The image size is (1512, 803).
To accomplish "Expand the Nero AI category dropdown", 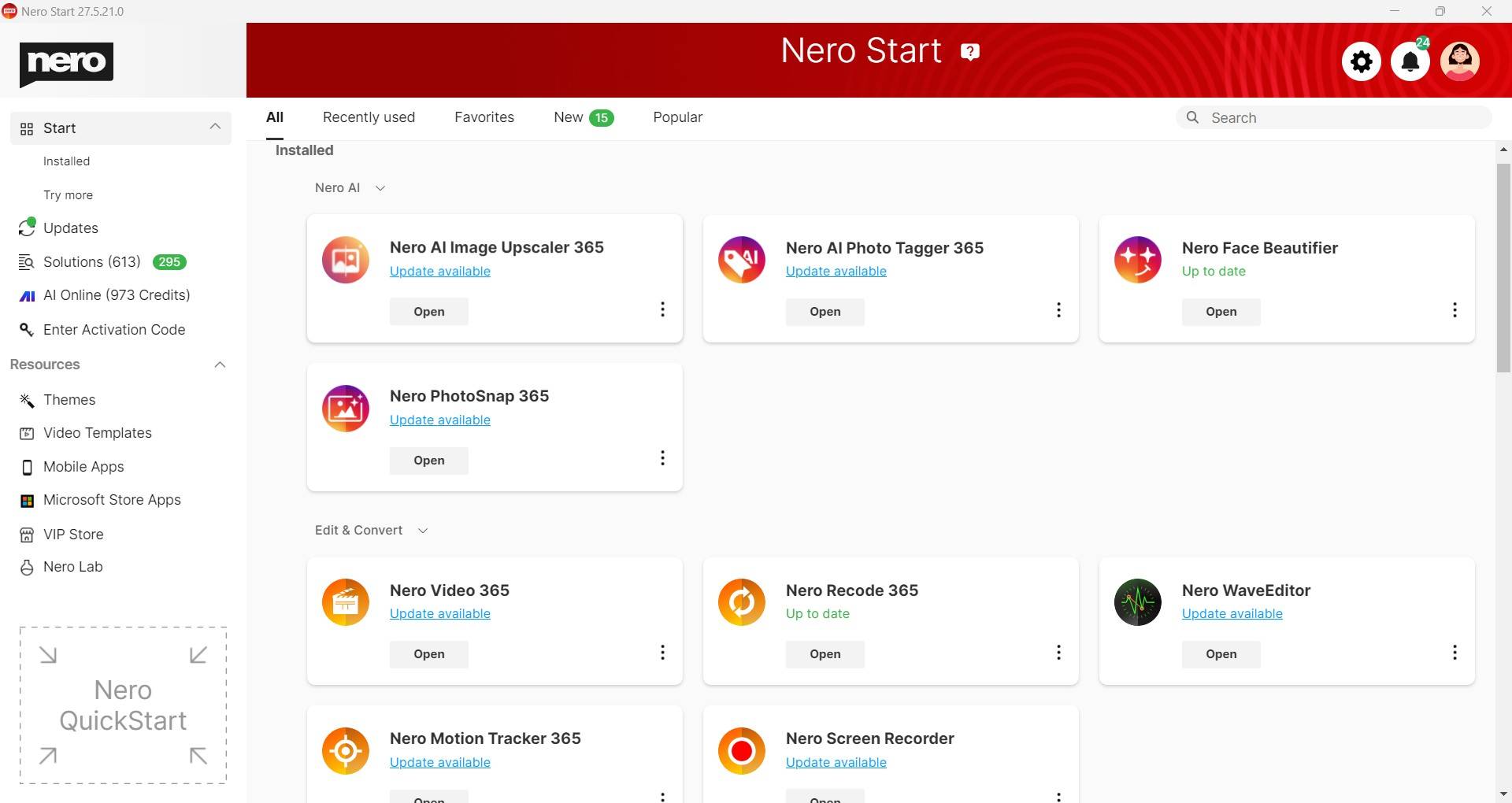I will (x=380, y=187).
